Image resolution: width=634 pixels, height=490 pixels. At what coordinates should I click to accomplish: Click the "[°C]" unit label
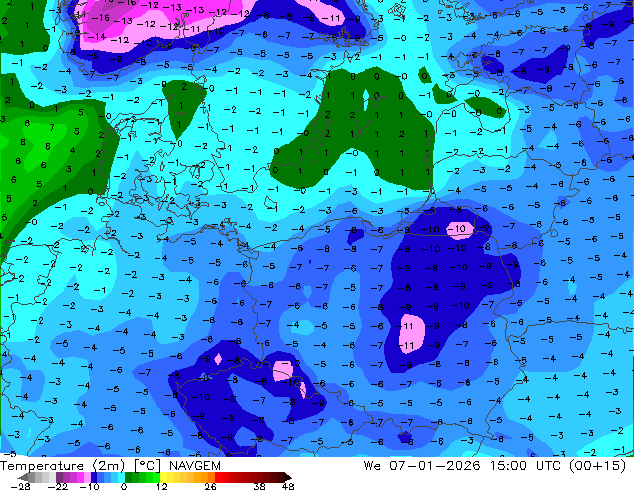coord(147,466)
